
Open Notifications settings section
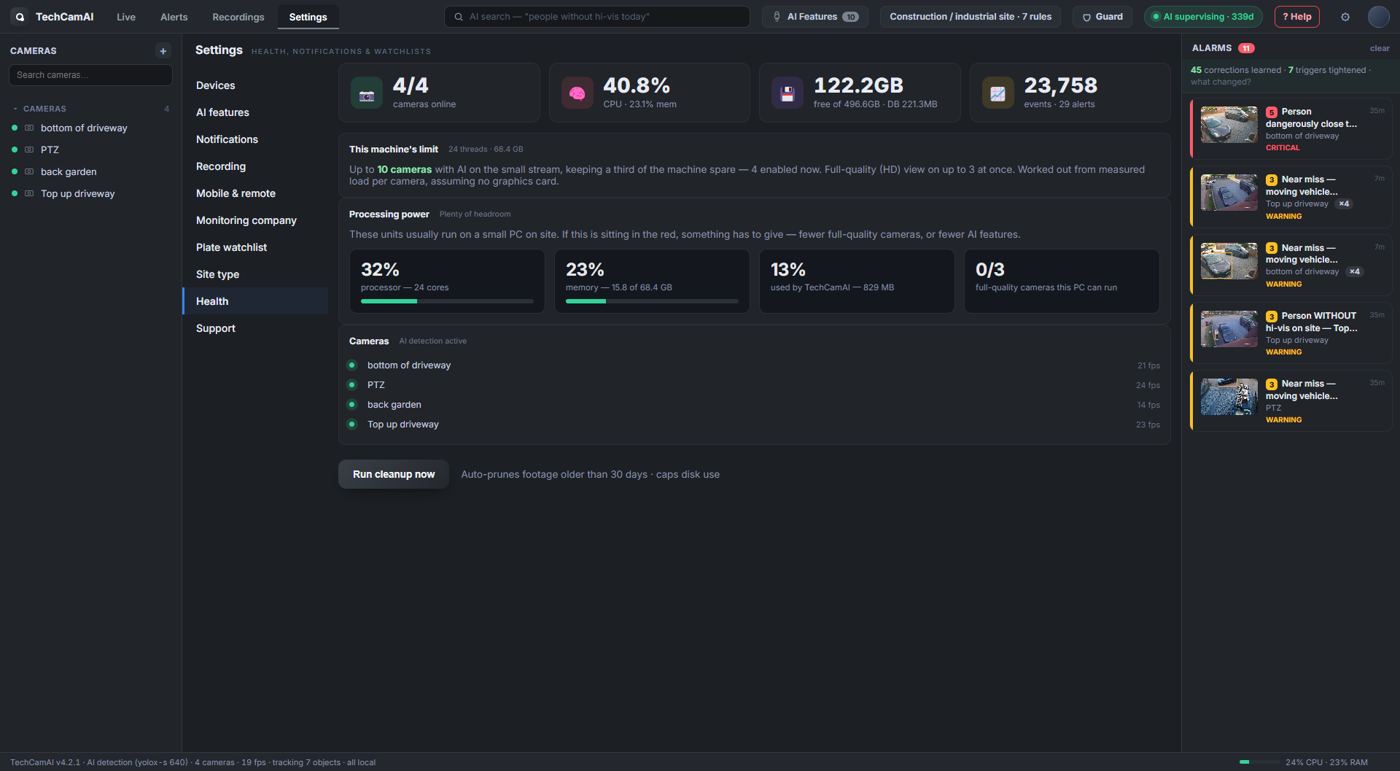pyautogui.click(x=255, y=140)
